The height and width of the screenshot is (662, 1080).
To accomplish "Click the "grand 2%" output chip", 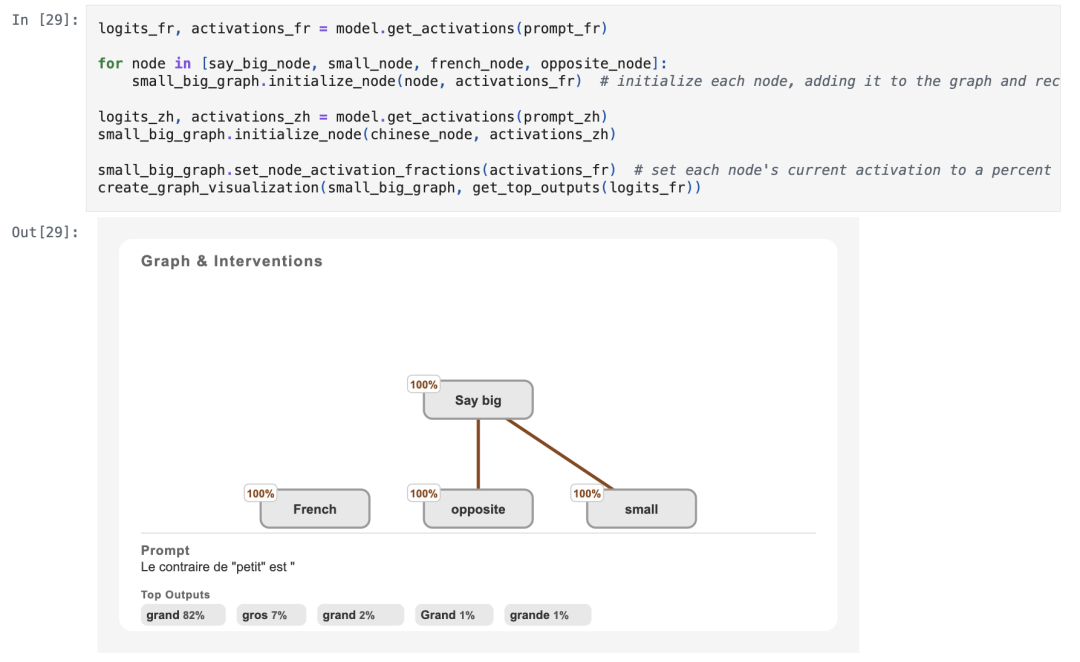I will click(x=360, y=615).
